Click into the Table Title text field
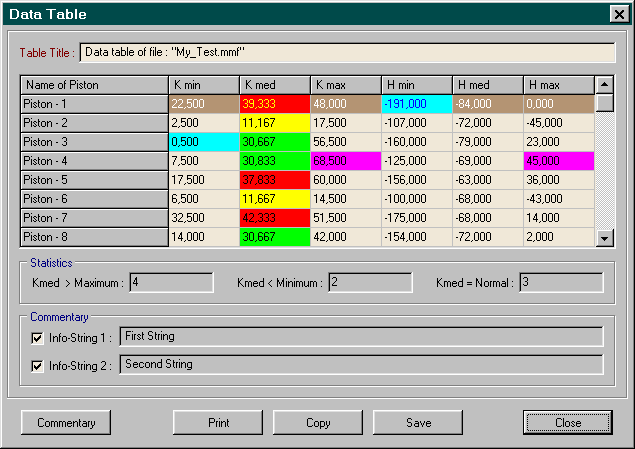Image resolution: width=635 pixels, height=449 pixels. (347, 52)
